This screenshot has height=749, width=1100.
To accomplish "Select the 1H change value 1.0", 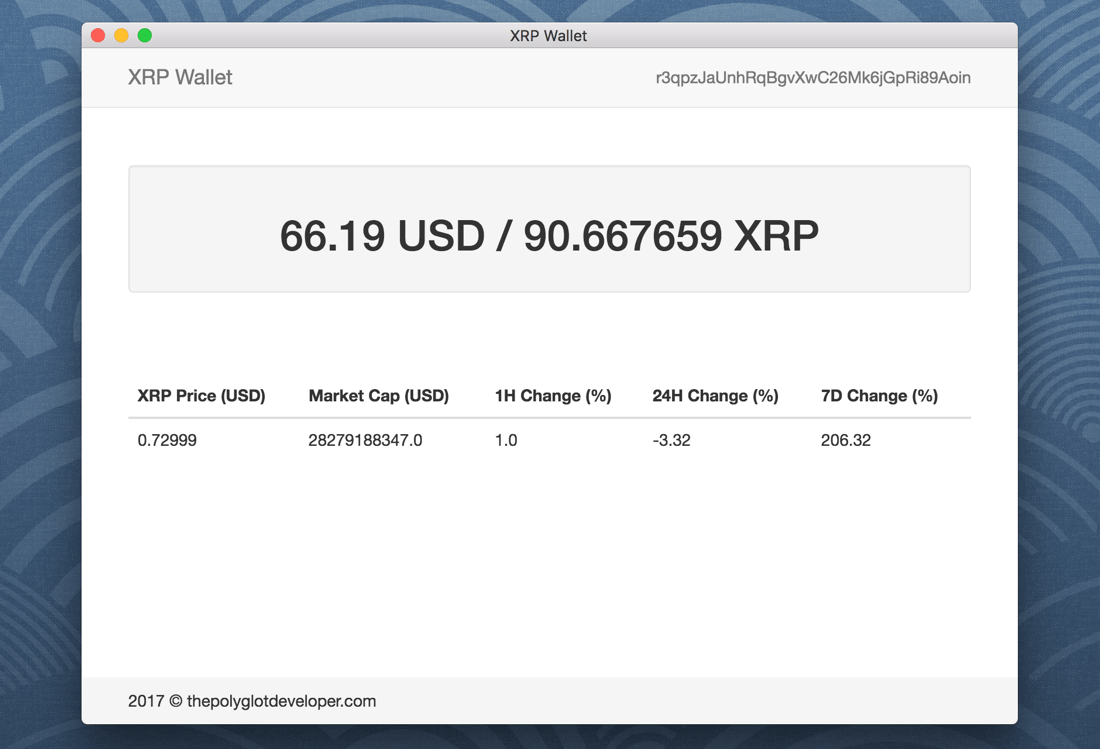I will 505,440.
